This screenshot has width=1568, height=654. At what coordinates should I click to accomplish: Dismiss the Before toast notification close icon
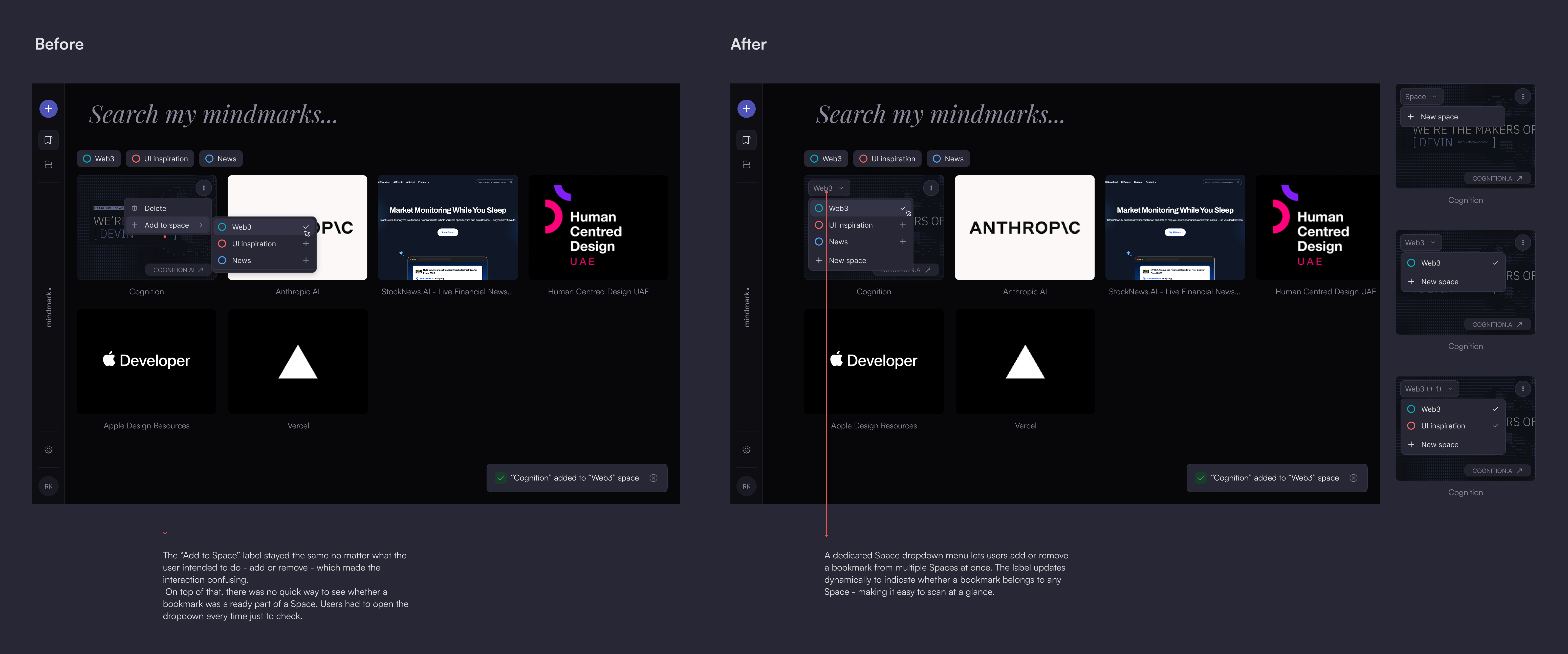(x=653, y=478)
